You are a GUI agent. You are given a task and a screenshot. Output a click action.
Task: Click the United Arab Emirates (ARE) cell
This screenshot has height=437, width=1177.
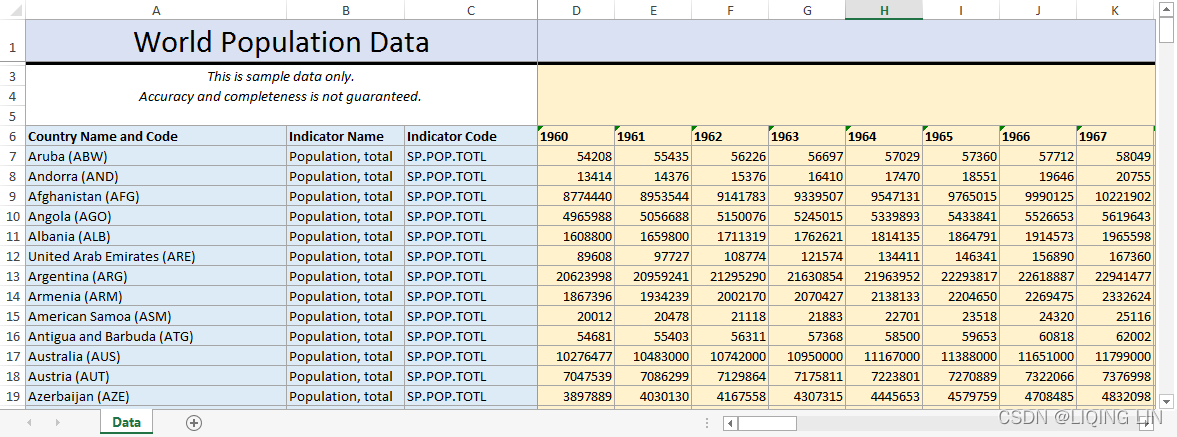click(x=156, y=255)
